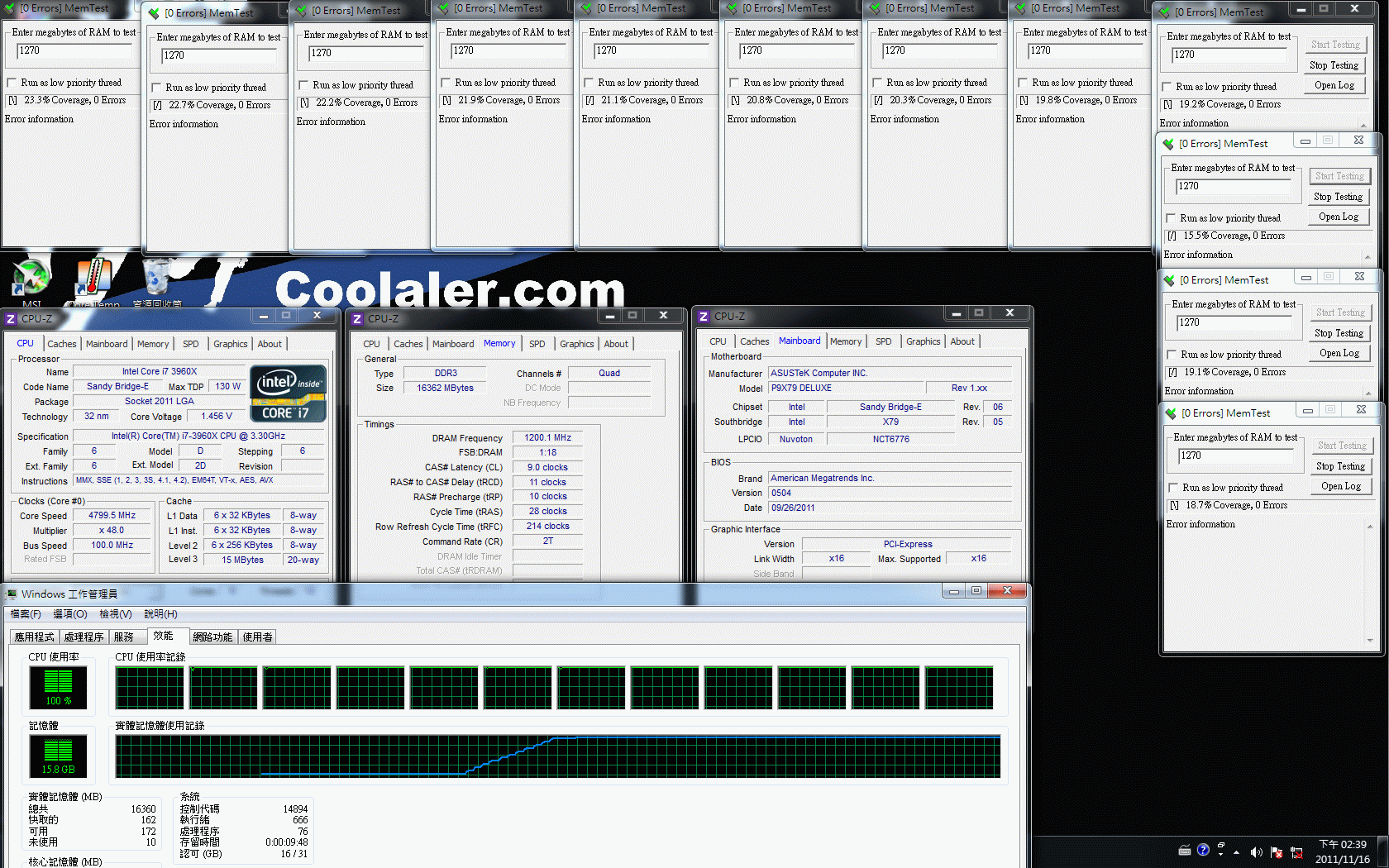Open the Recycle Bin desktop icon
Viewport: 1389px width, 868px height.
click(157, 281)
